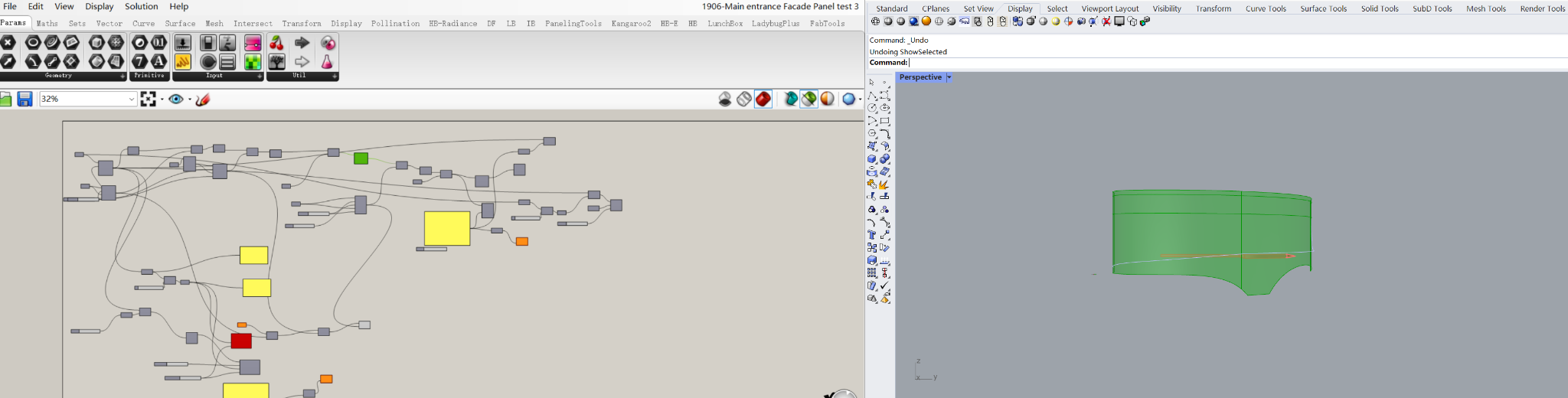Select the red component on the canvas

(x=241, y=341)
